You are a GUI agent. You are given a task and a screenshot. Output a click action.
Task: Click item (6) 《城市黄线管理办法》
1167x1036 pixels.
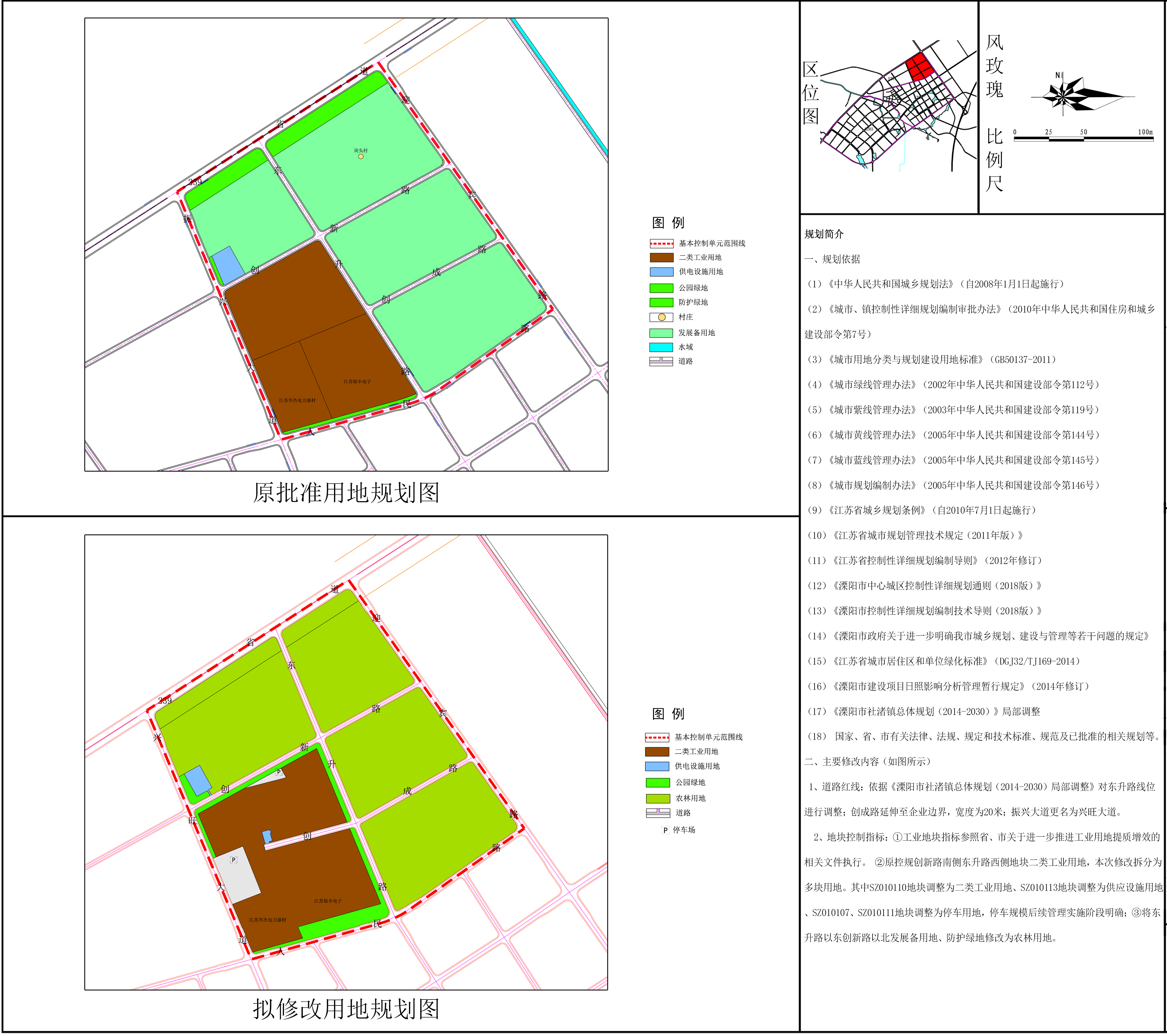[953, 435]
